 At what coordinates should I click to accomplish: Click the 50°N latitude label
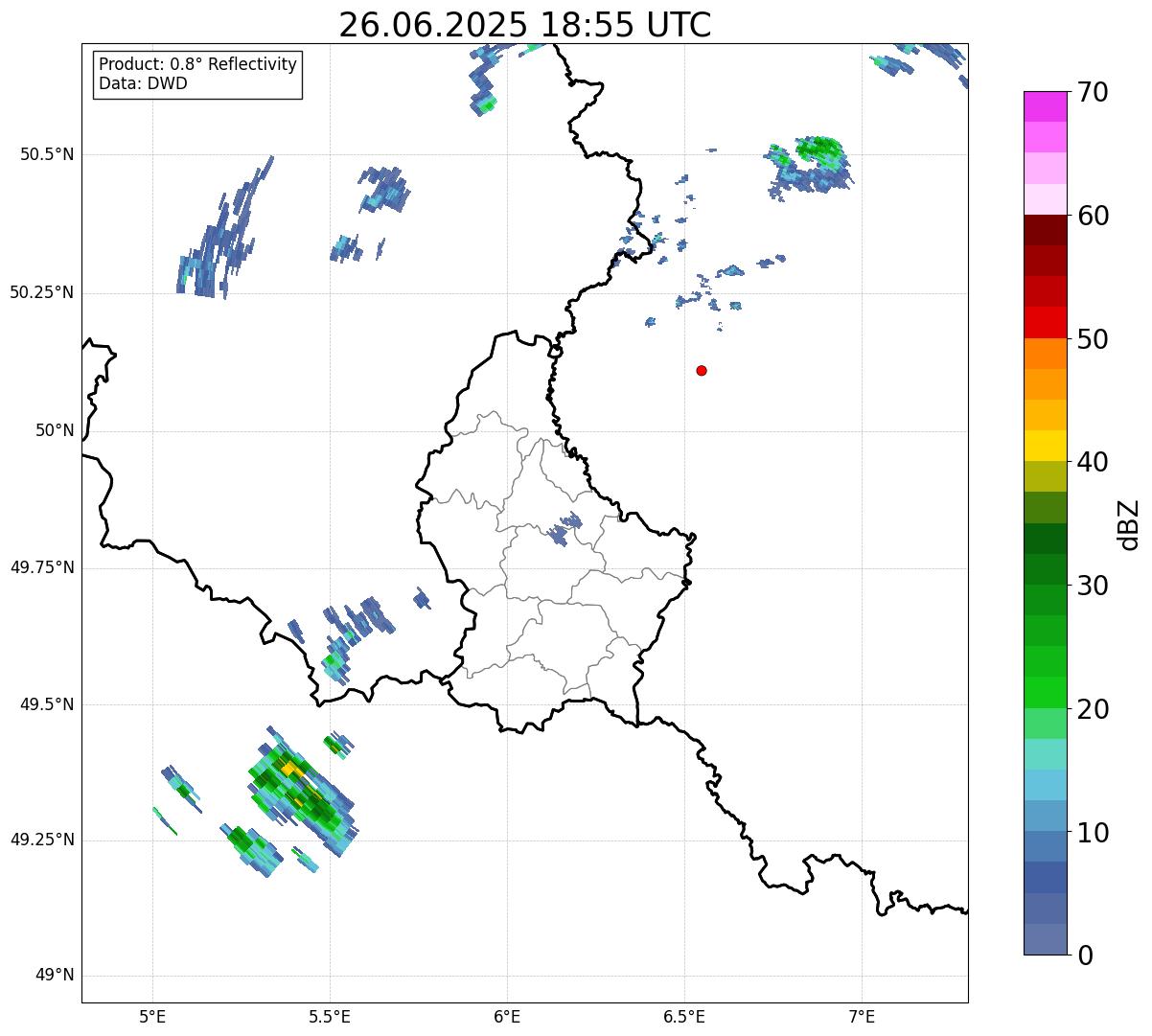pos(55,430)
